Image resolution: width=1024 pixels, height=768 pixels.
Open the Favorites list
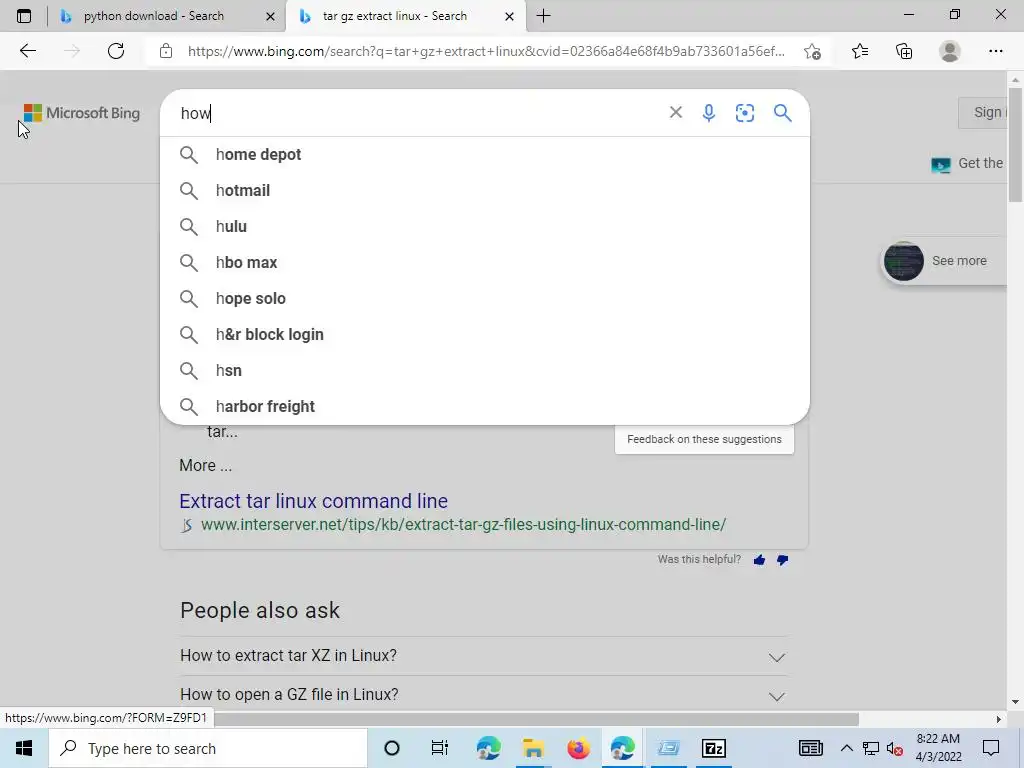coord(860,51)
